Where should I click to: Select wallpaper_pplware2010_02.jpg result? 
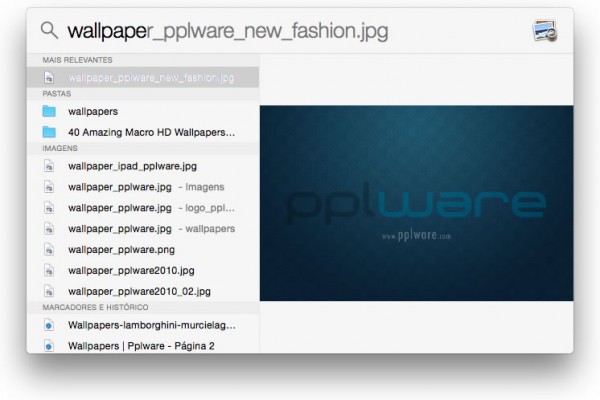point(143,291)
